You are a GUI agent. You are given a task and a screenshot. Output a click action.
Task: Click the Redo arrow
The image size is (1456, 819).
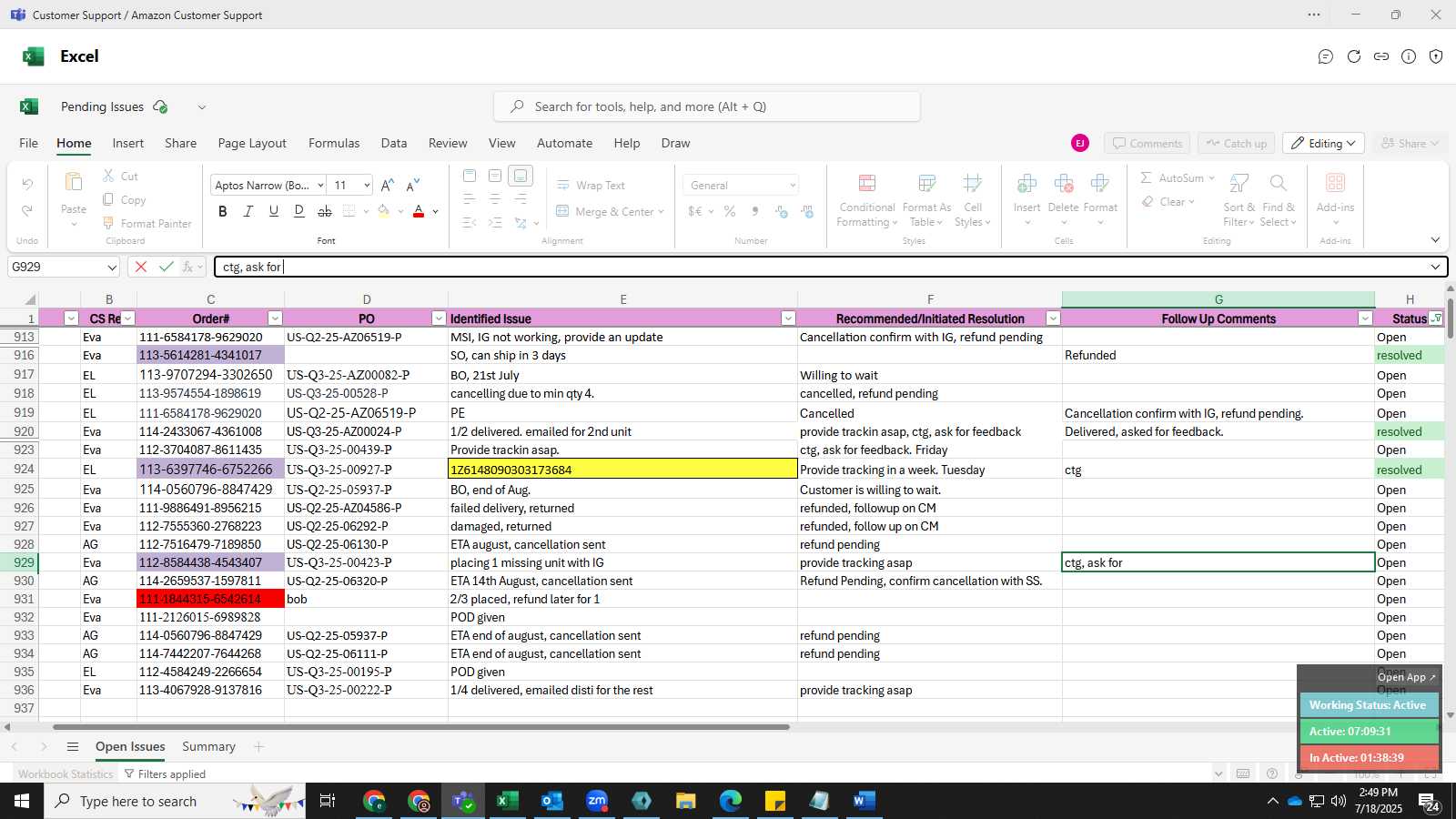point(27,211)
